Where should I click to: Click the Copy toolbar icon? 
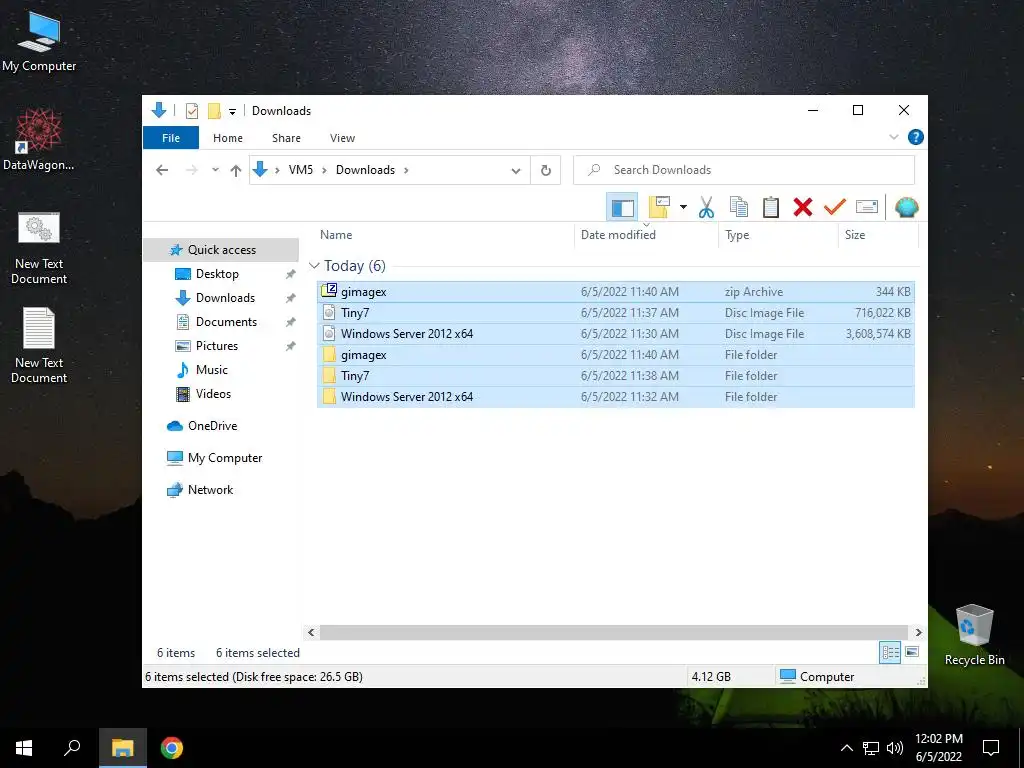point(739,207)
